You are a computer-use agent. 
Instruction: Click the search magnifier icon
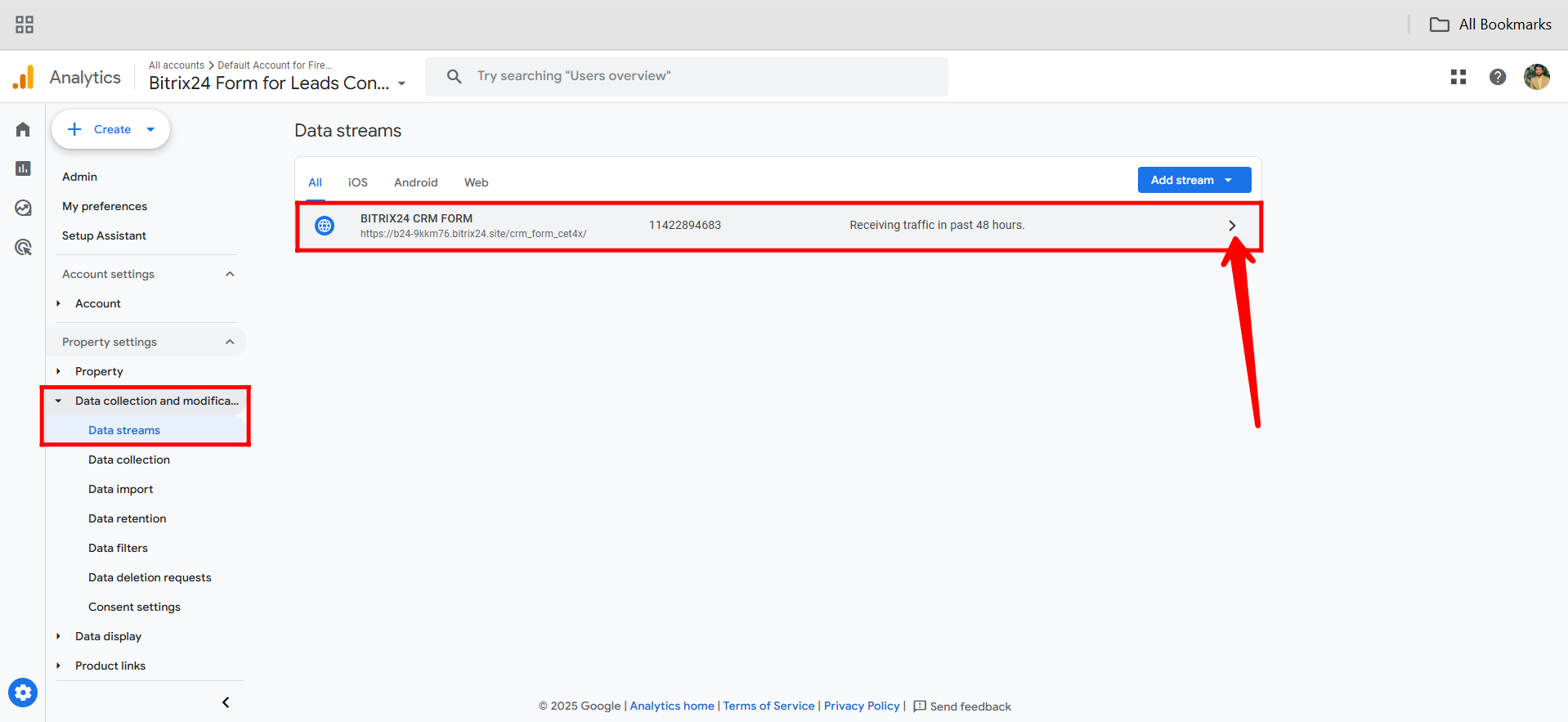click(455, 76)
